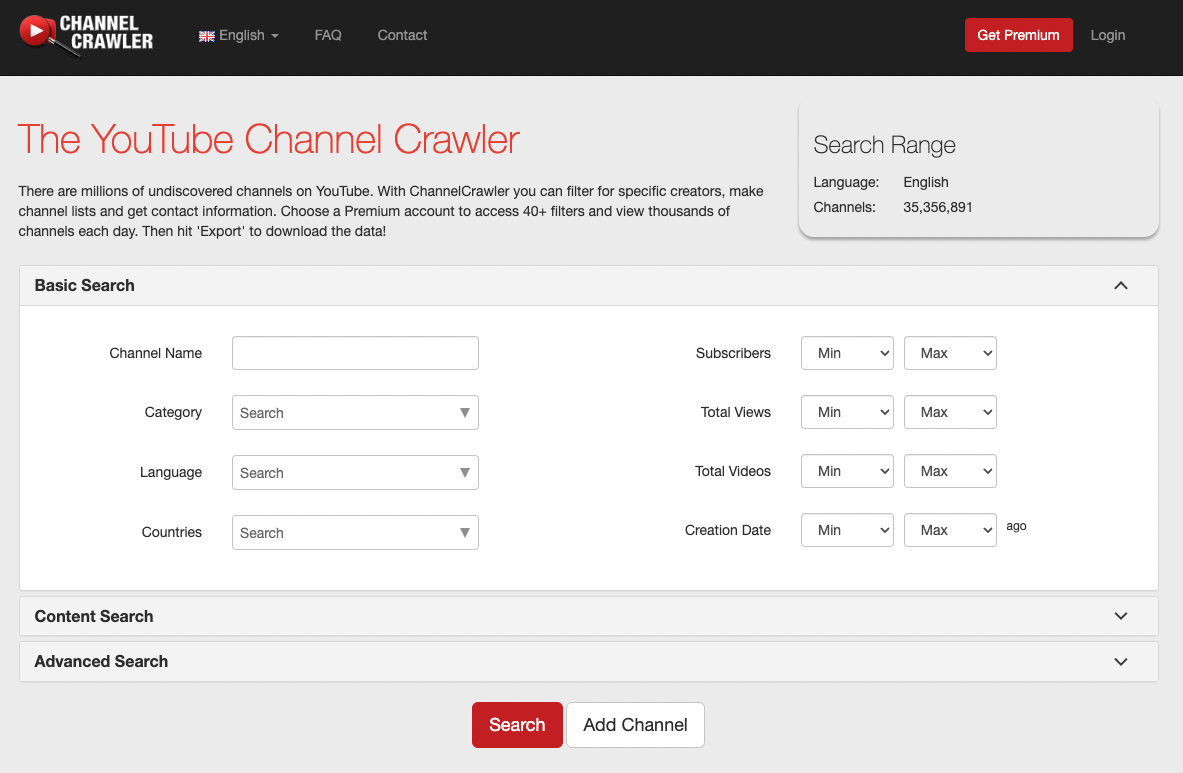Open the Countries search dropdown
The width and height of the screenshot is (1183, 773).
(354, 532)
